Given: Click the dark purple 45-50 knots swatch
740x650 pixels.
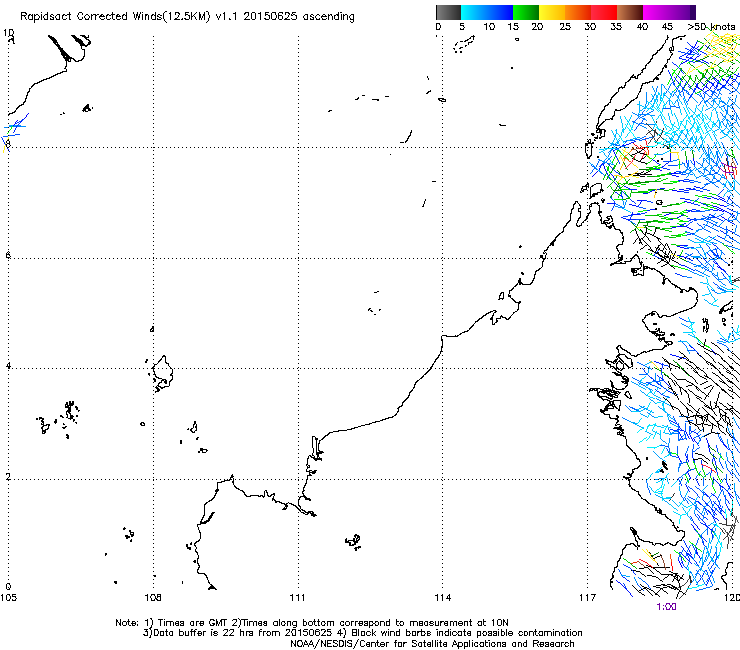Looking at the screenshot, I should [x=682, y=12].
